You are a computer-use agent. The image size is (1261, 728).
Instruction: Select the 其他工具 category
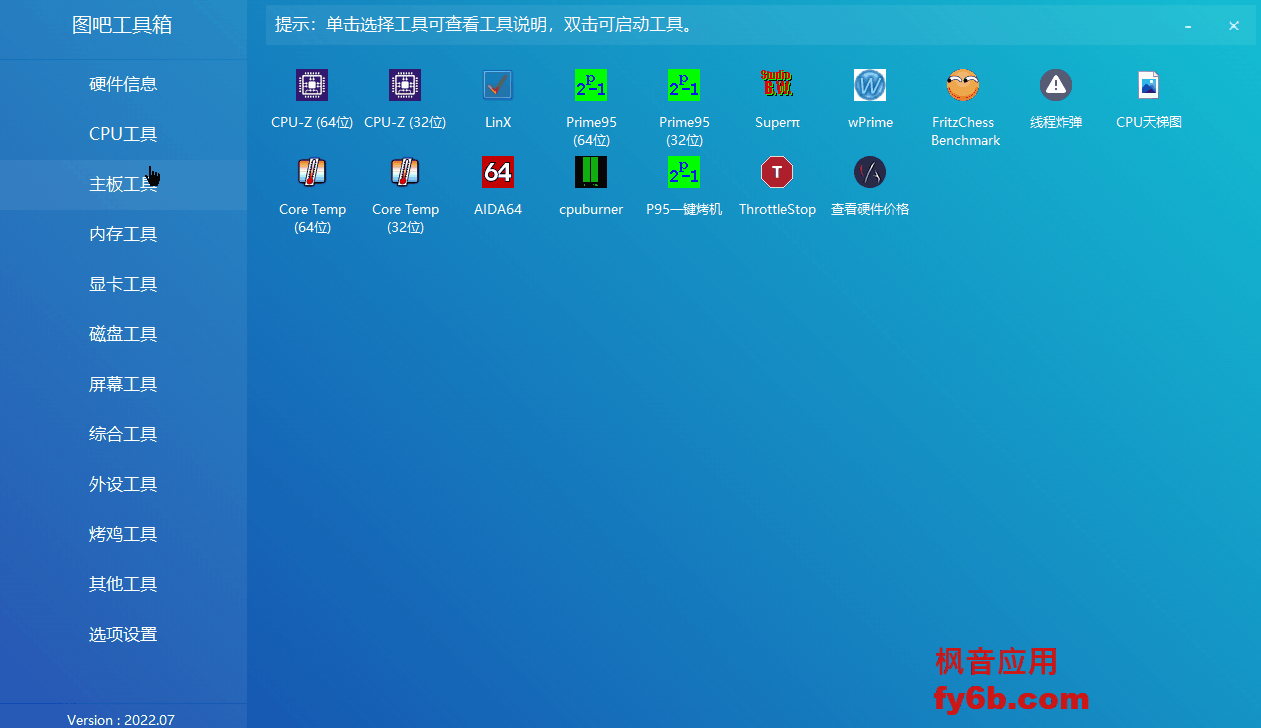[123, 584]
